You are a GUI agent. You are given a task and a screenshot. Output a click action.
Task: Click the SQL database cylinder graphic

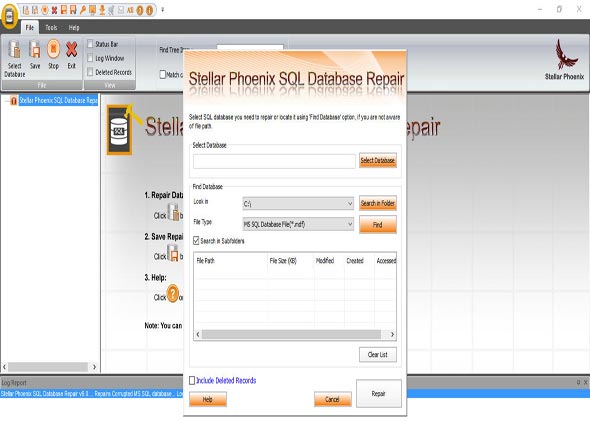click(119, 130)
